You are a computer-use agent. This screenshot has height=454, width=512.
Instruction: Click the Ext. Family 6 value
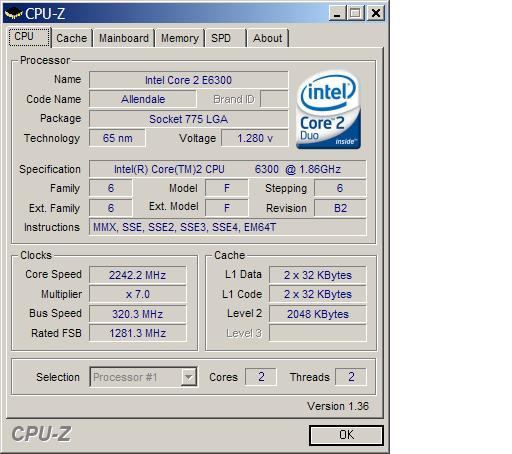coord(111,208)
